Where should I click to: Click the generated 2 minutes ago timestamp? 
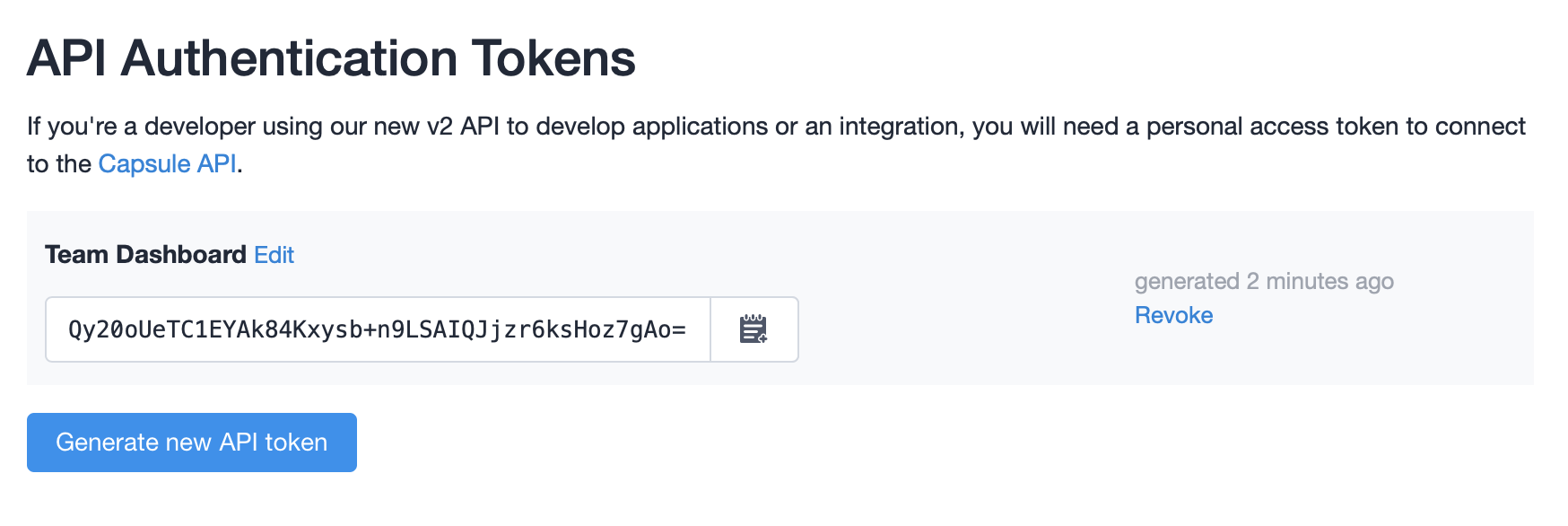click(x=1264, y=281)
